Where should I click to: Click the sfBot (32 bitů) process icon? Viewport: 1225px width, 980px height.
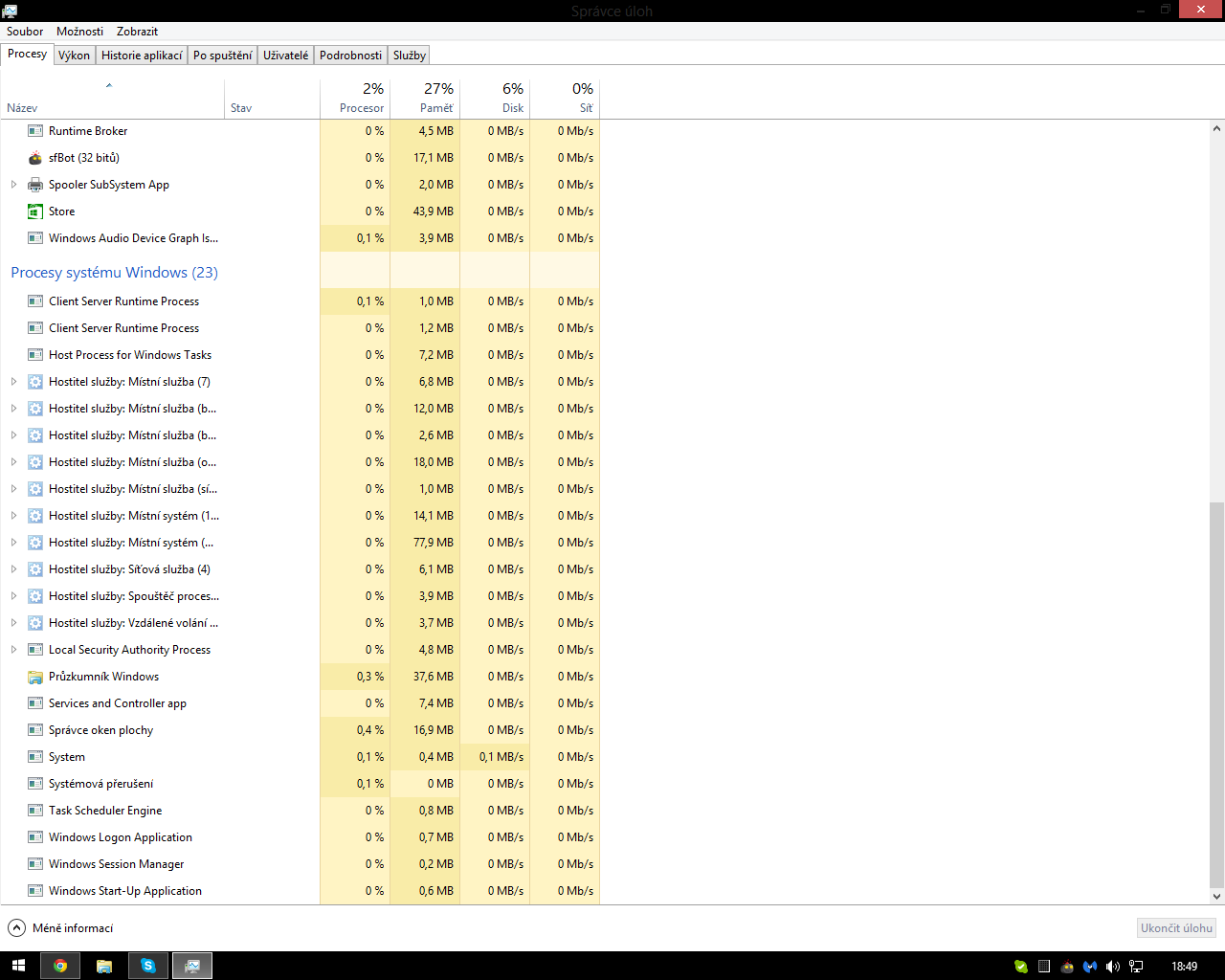[x=35, y=158]
